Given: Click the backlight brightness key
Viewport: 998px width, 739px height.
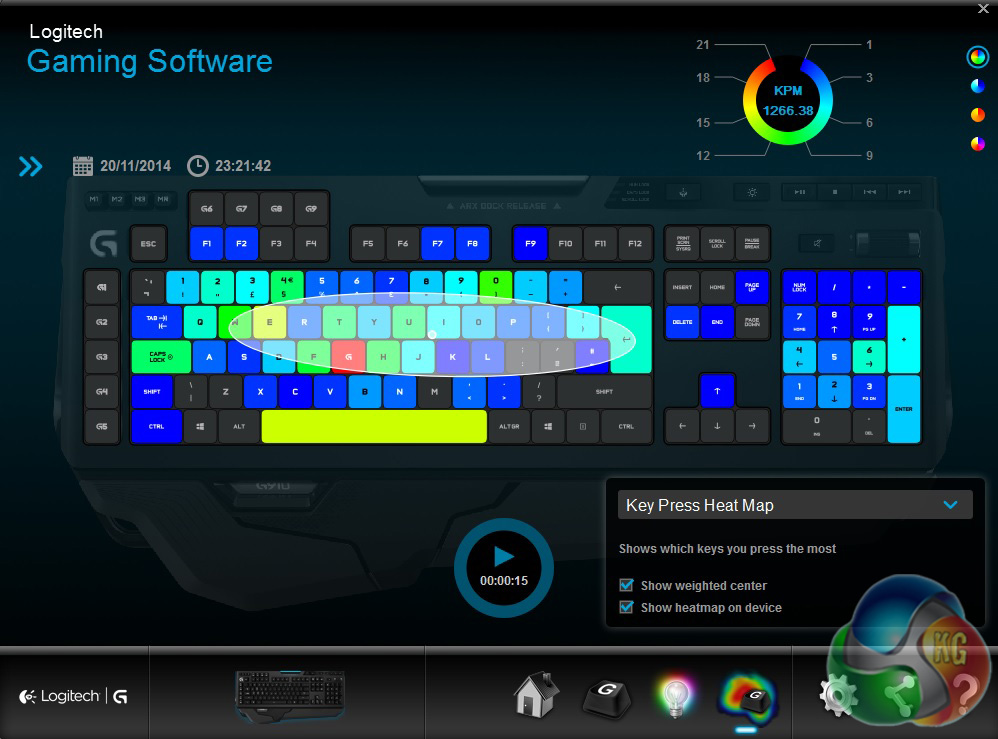Looking at the screenshot, I should pyautogui.click(x=752, y=192).
